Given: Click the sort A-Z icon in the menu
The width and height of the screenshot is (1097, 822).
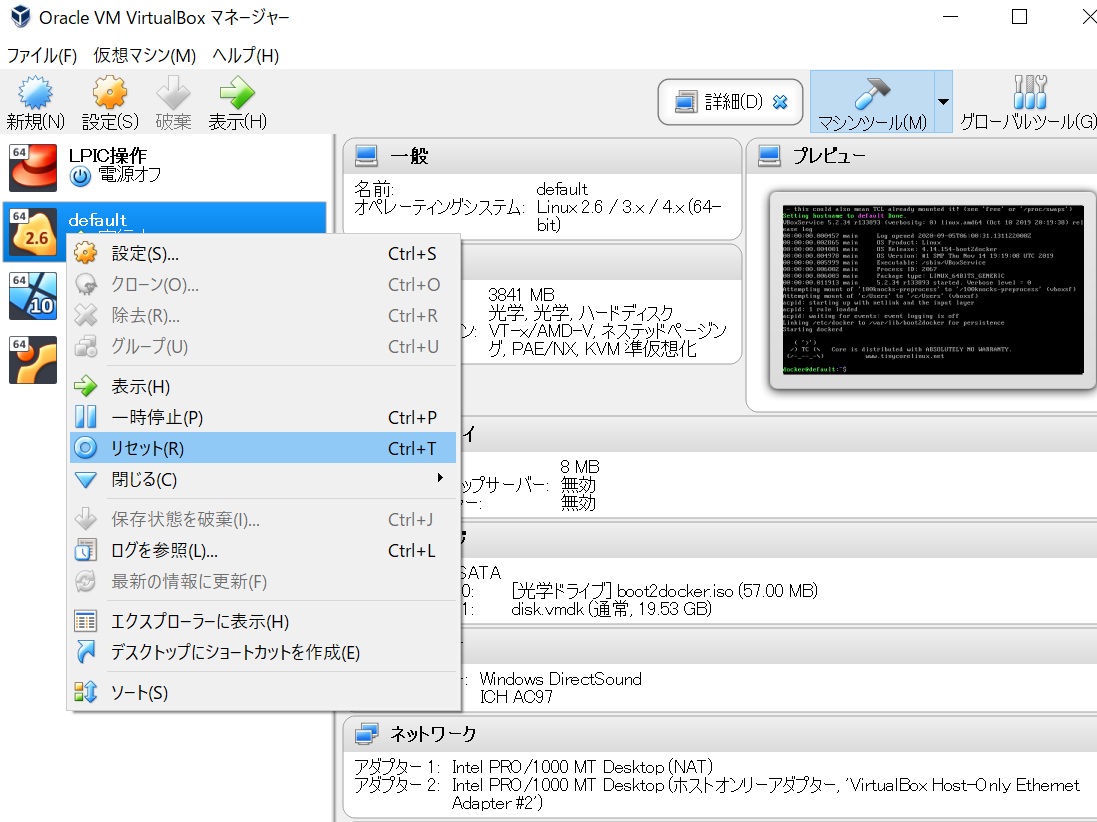Looking at the screenshot, I should pos(86,692).
